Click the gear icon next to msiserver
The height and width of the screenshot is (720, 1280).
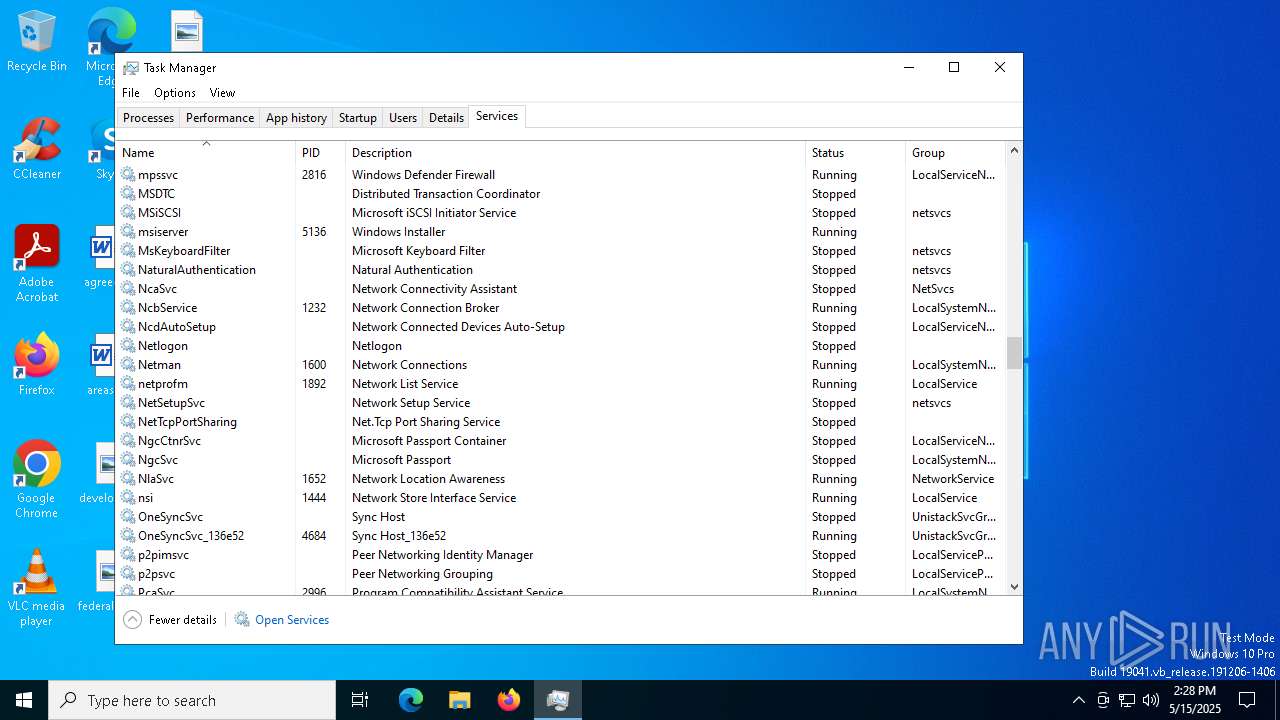click(x=128, y=232)
